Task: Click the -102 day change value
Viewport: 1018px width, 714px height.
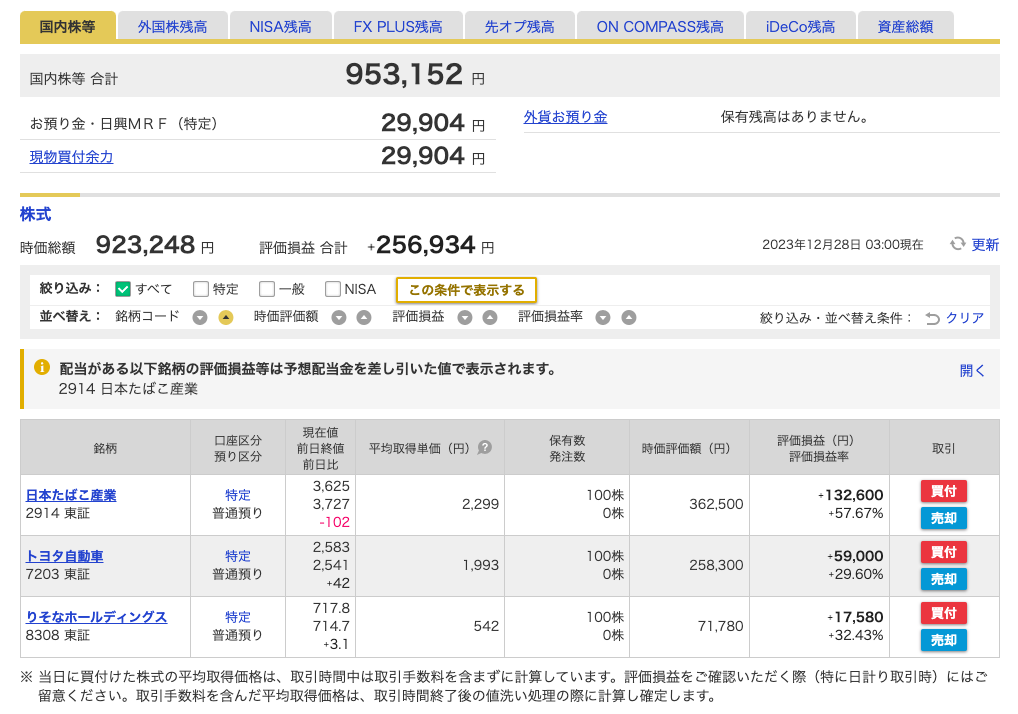Action: click(x=334, y=523)
